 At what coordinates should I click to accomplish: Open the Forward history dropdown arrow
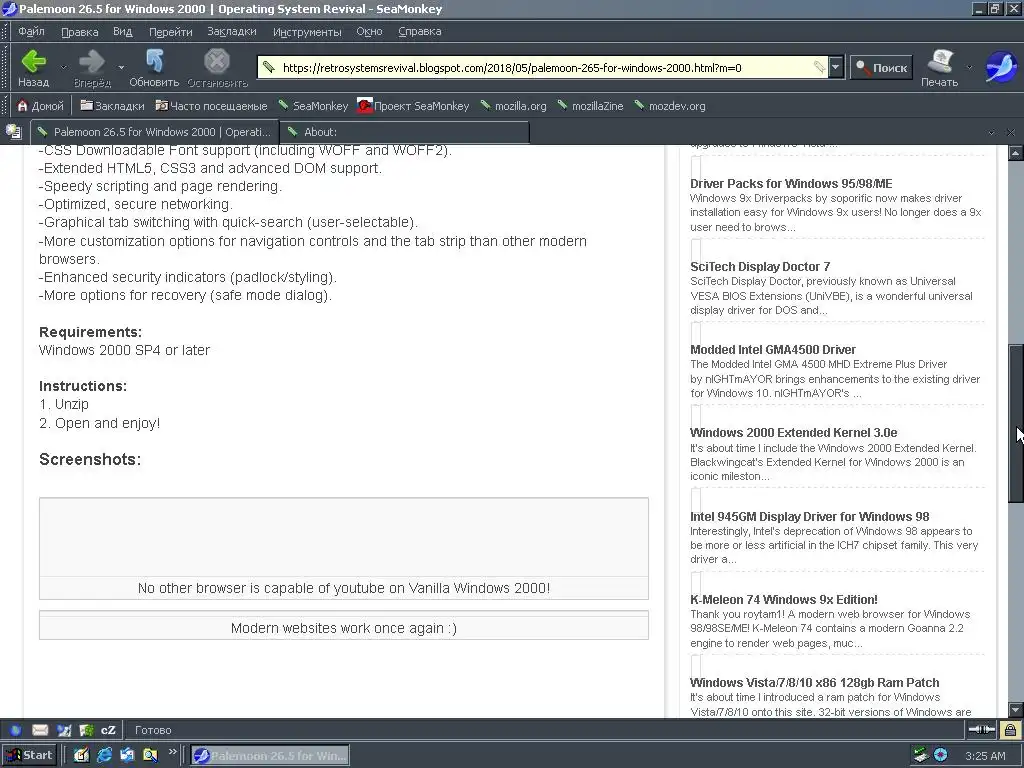coord(121,67)
